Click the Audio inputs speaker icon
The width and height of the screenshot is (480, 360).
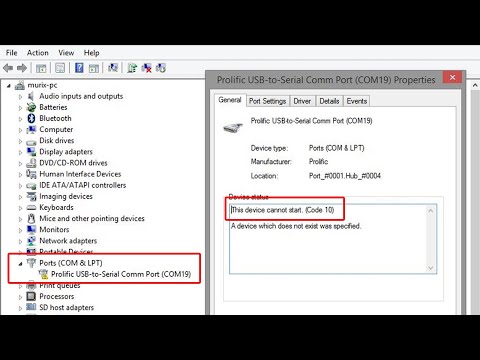31,96
